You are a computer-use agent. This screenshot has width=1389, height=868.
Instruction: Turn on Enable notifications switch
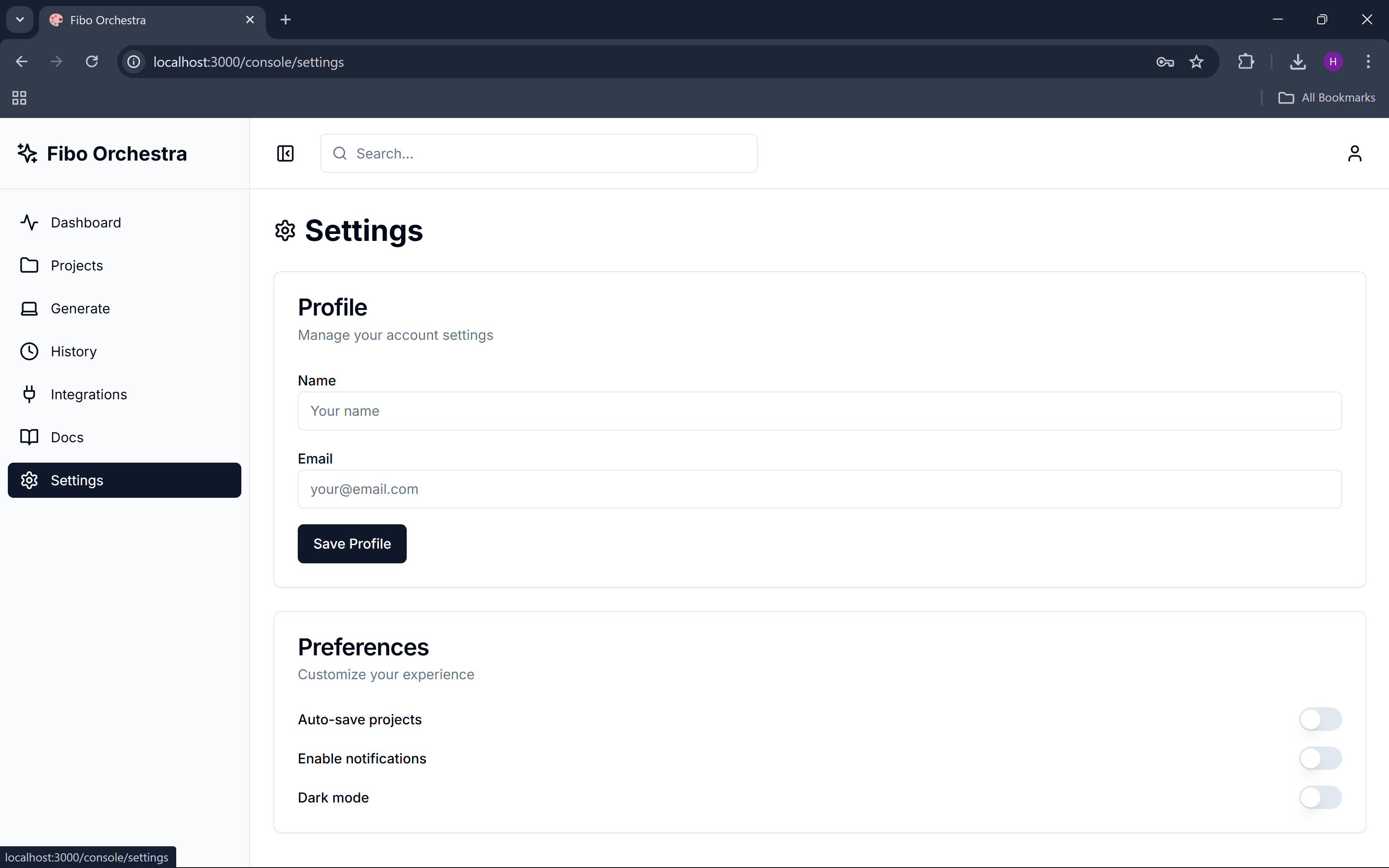pyautogui.click(x=1320, y=758)
